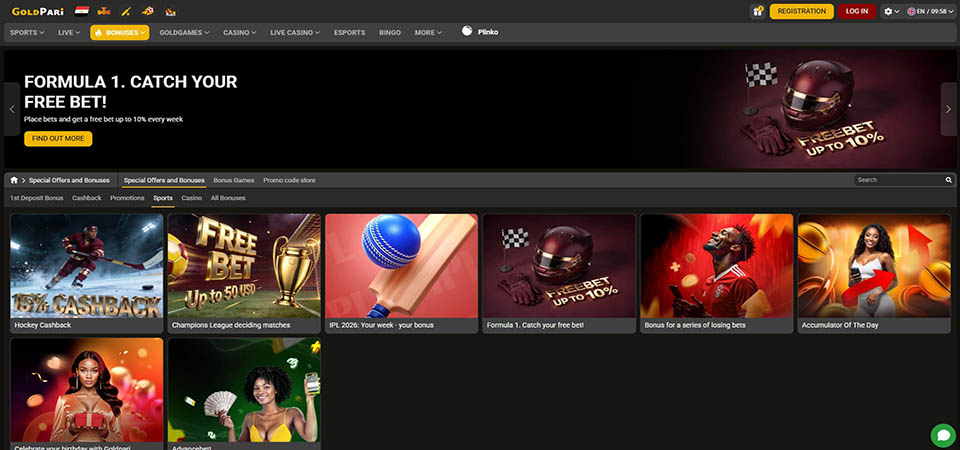Expand the More menu
960x450 pixels.
pyautogui.click(x=428, y=32)
